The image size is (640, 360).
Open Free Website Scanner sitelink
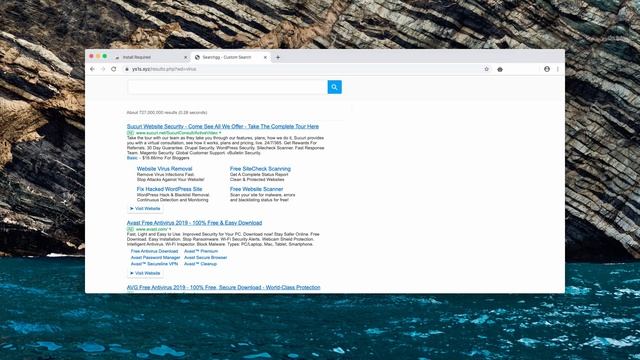256,189
